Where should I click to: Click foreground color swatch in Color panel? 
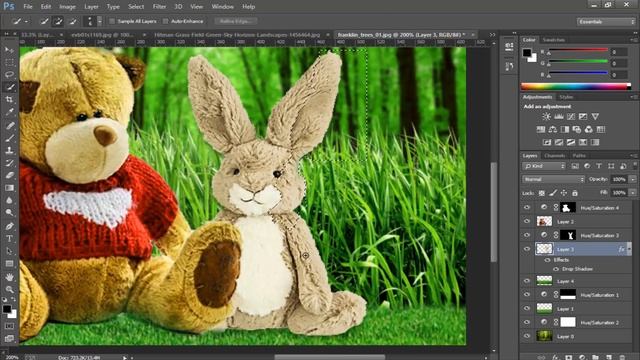(527, 53)
